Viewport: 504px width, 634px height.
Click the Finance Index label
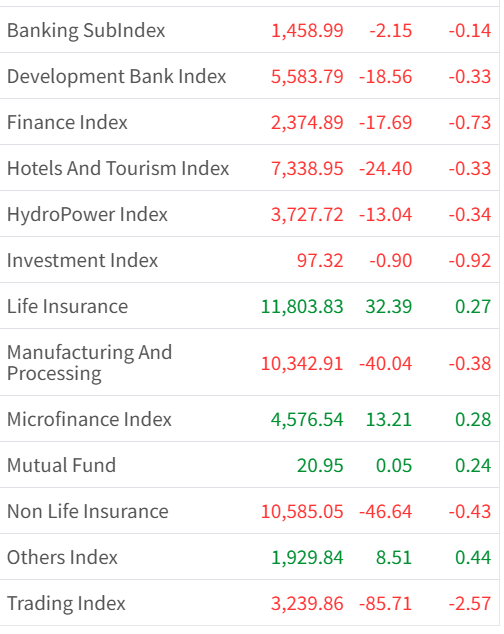click(67, 122)
